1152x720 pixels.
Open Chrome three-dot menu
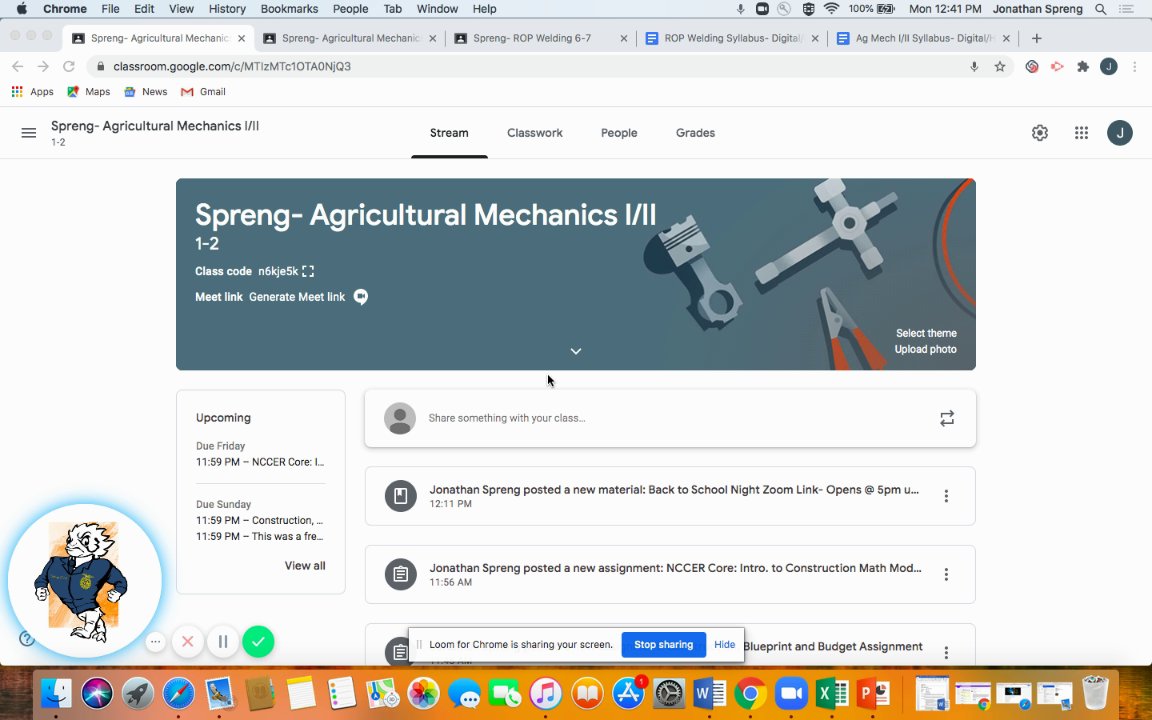1134,66
